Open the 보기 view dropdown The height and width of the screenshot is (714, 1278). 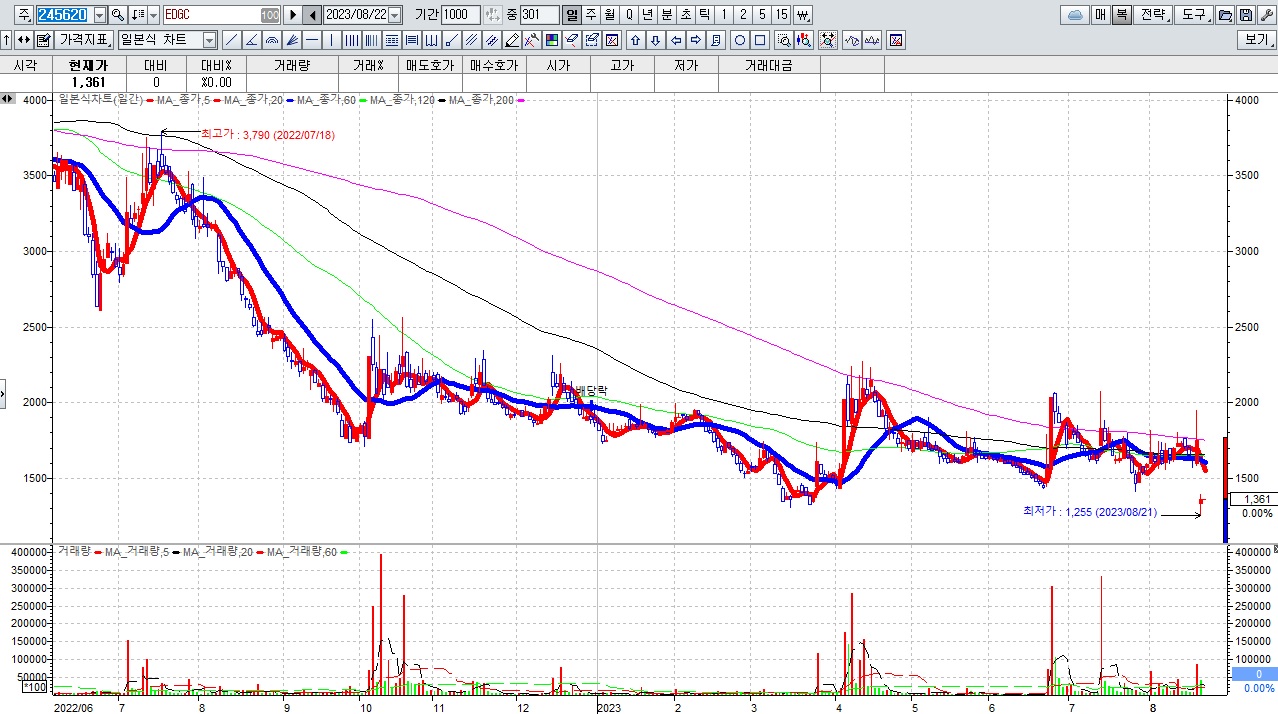[x=1256, y=40]
